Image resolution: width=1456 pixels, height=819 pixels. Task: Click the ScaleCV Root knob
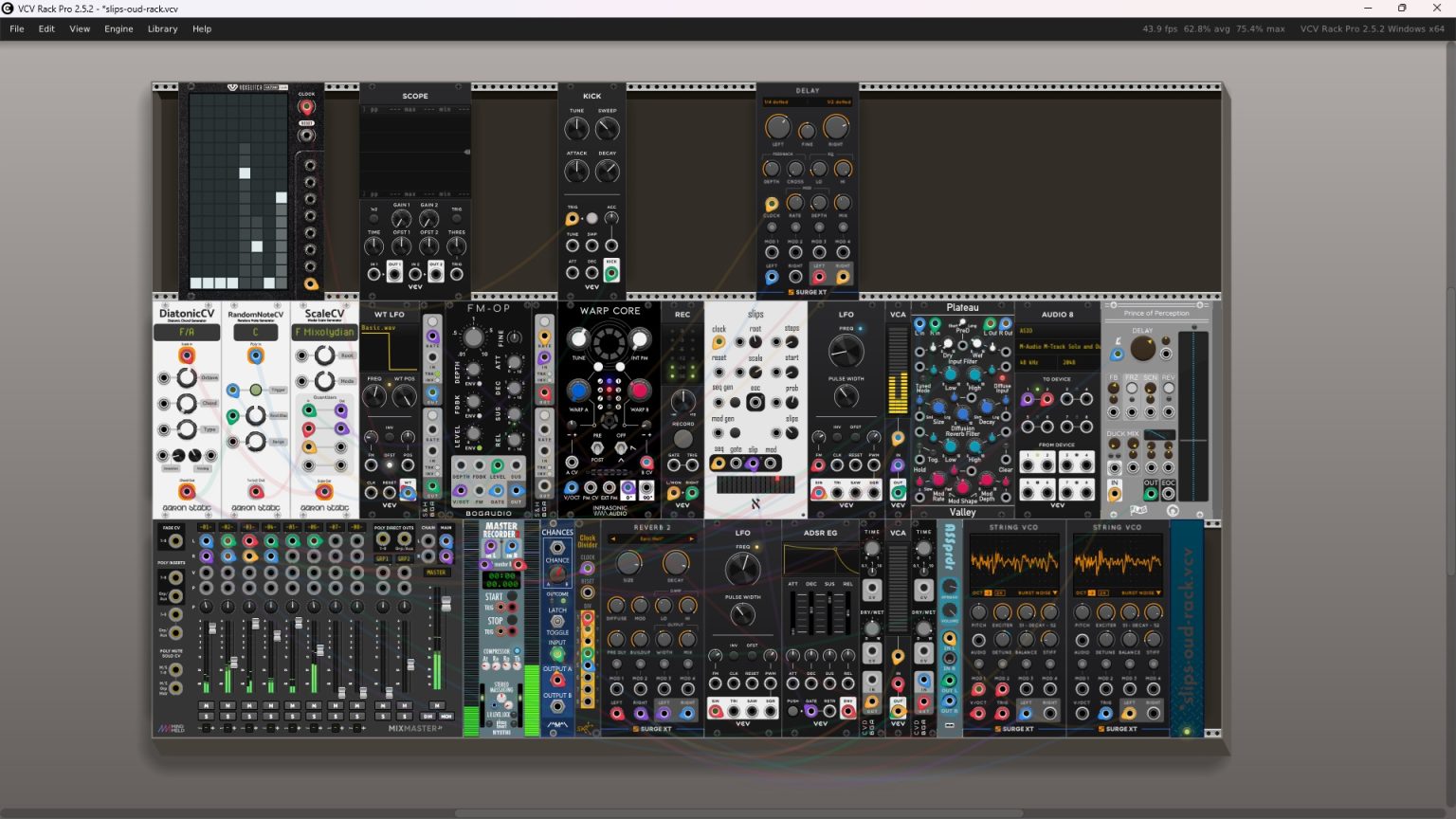(324, 355)
